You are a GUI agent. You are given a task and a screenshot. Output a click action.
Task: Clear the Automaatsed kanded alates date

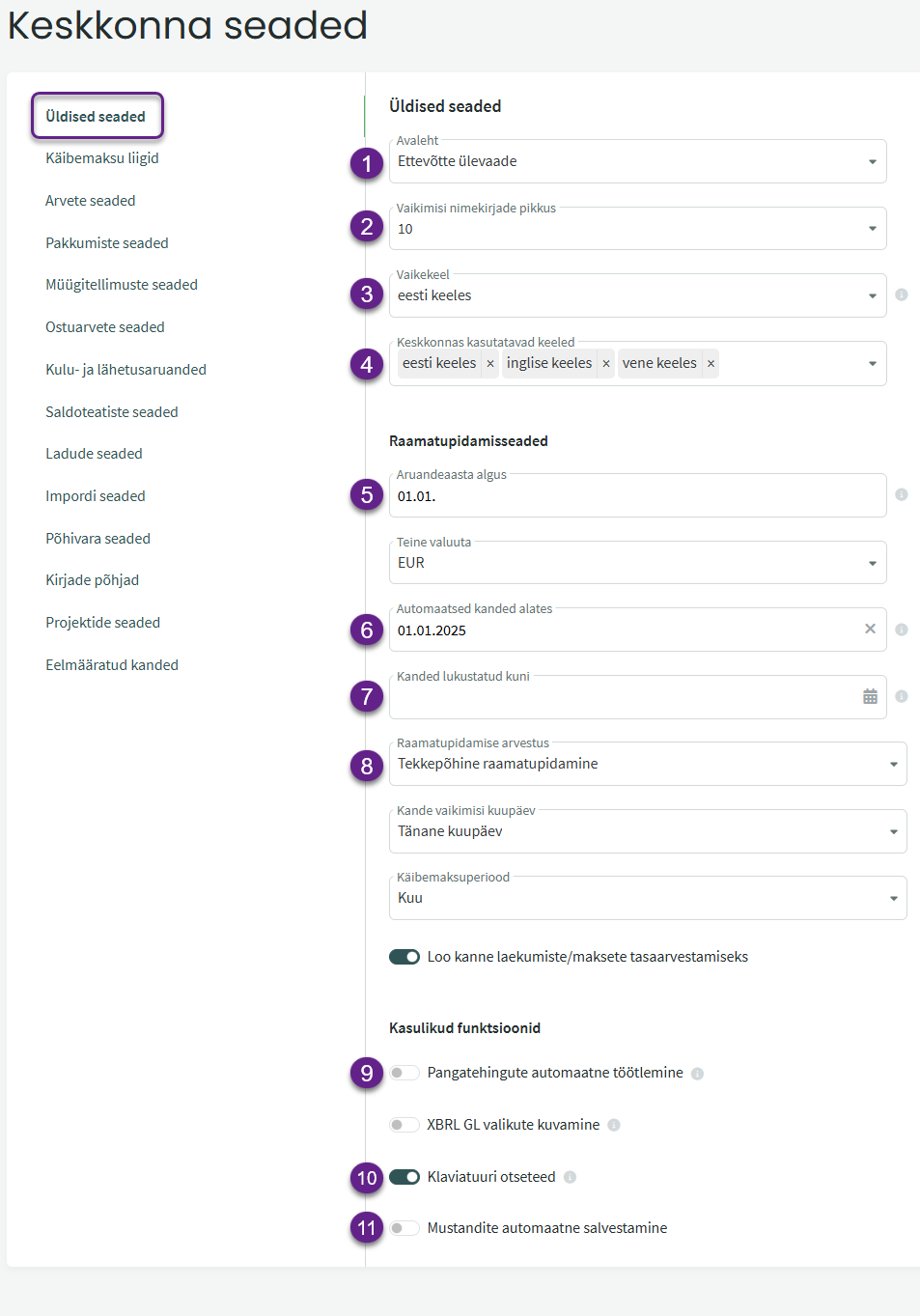[x=870, y=629]
